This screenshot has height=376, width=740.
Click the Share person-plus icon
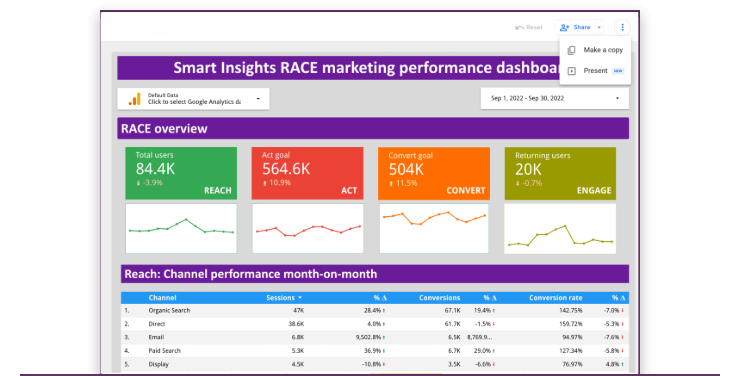tap(564, 27)
